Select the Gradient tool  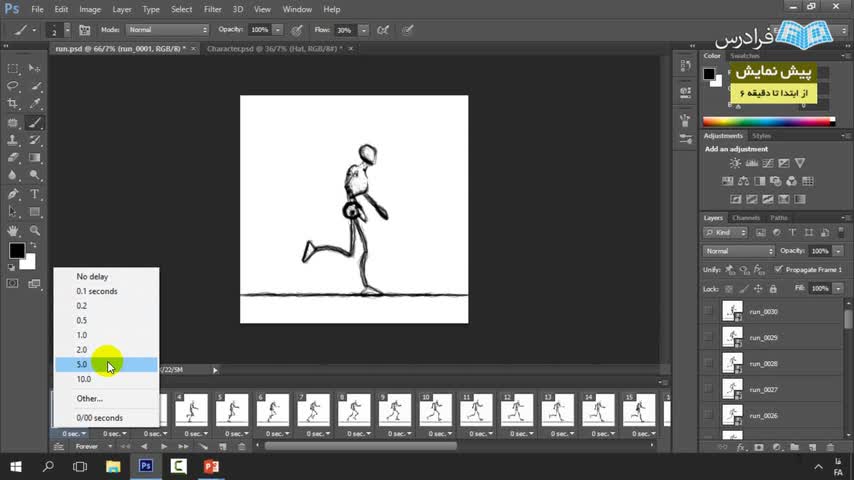[34, 157]
